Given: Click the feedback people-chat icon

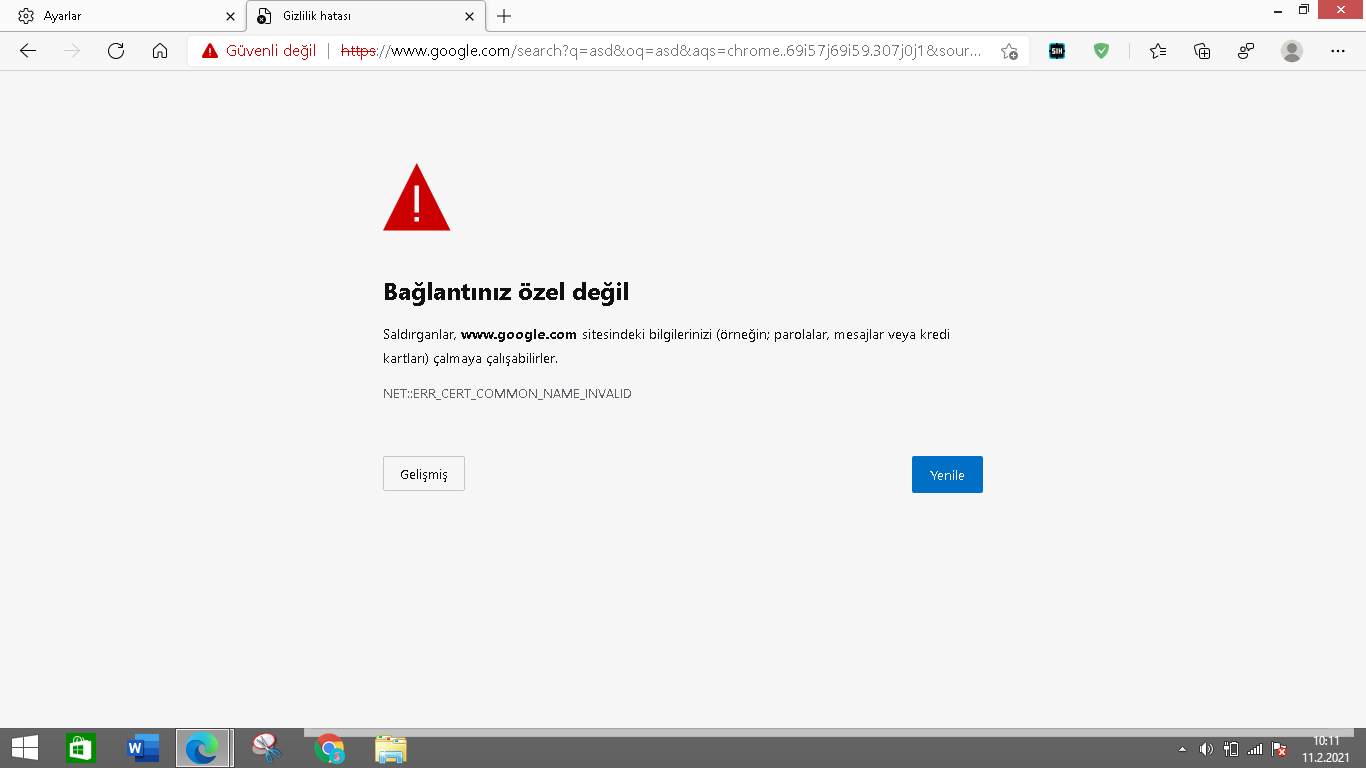Looking at the screenshot, I should [1246, 51].
